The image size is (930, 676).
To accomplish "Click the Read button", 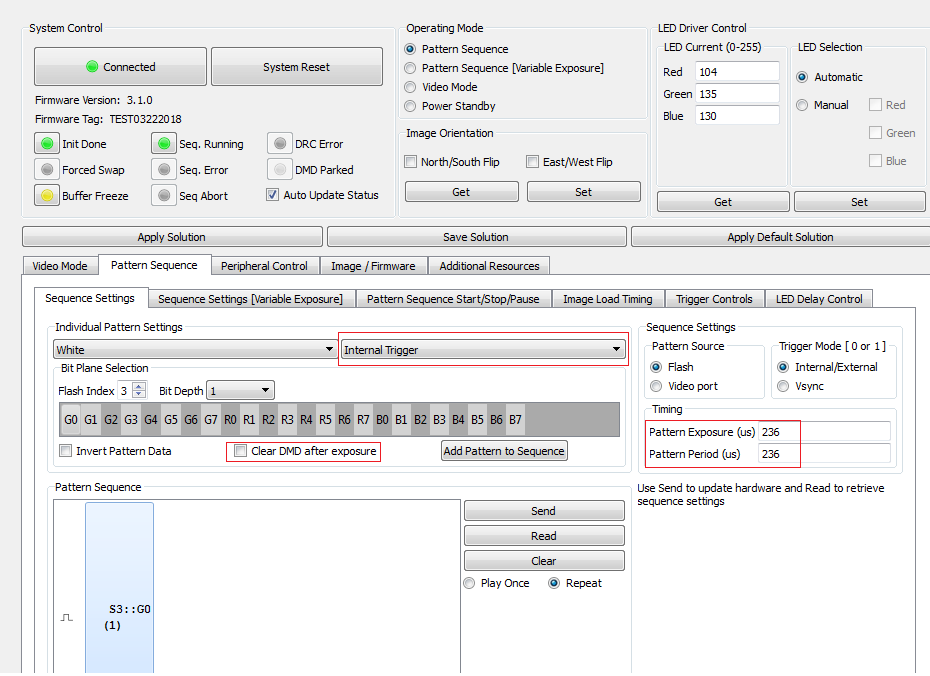I will pyautogui.click(x=544, y=535).
